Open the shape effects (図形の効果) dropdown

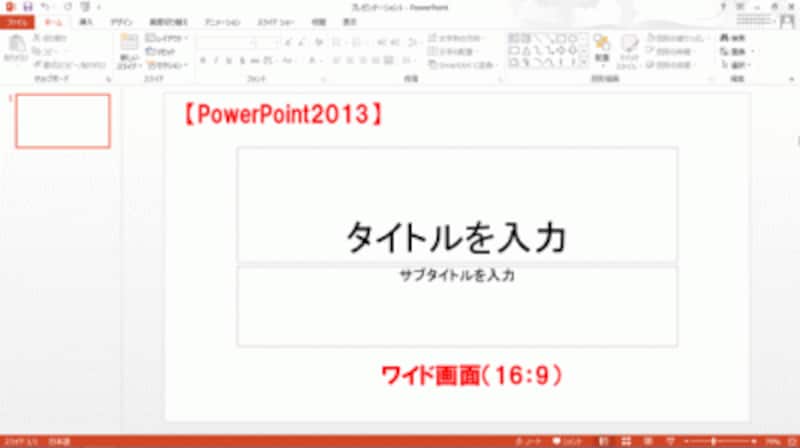pyautogui.click(x=669, y=65)
